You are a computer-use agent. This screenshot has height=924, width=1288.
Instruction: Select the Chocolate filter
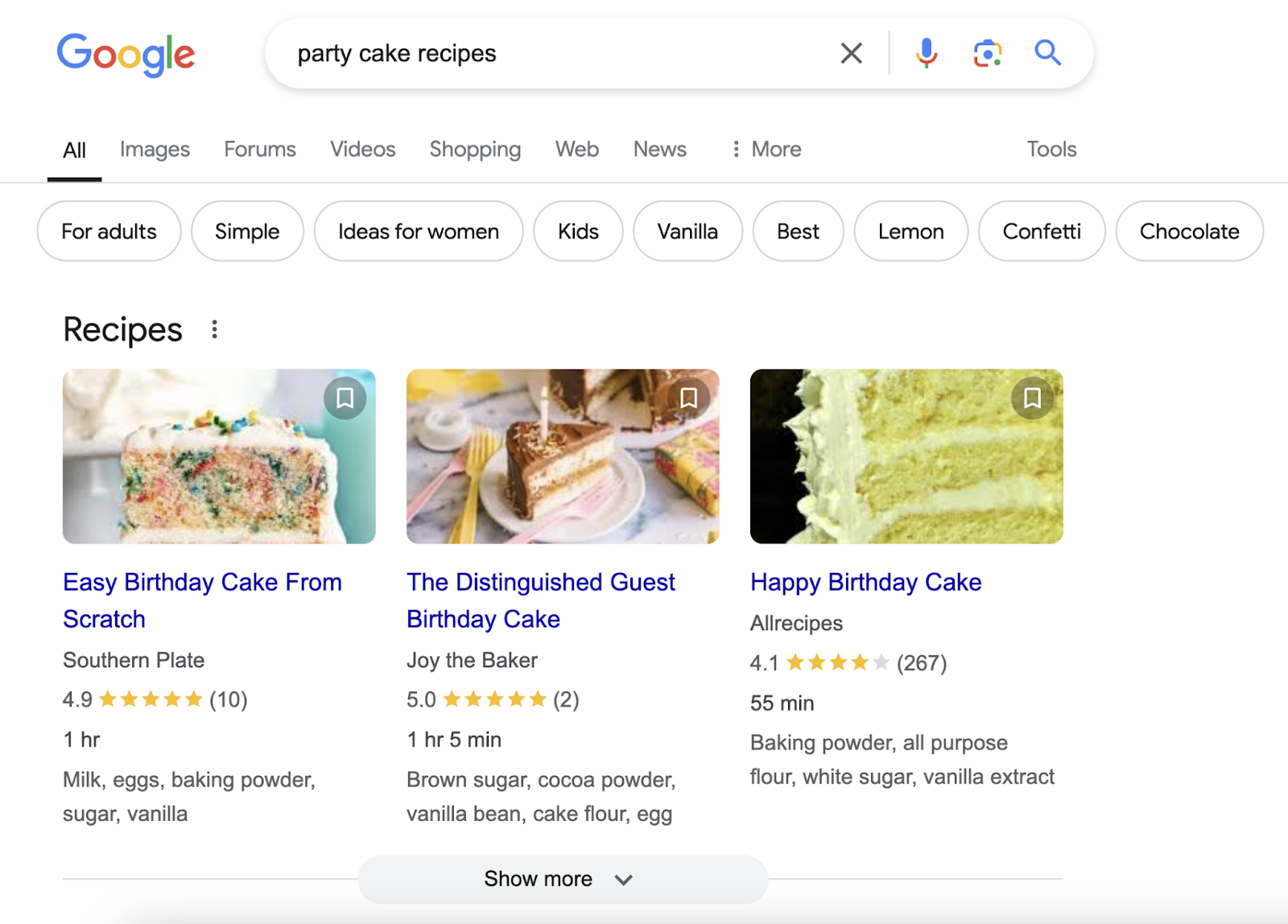pyautogui.click(x=1189, y=231)
